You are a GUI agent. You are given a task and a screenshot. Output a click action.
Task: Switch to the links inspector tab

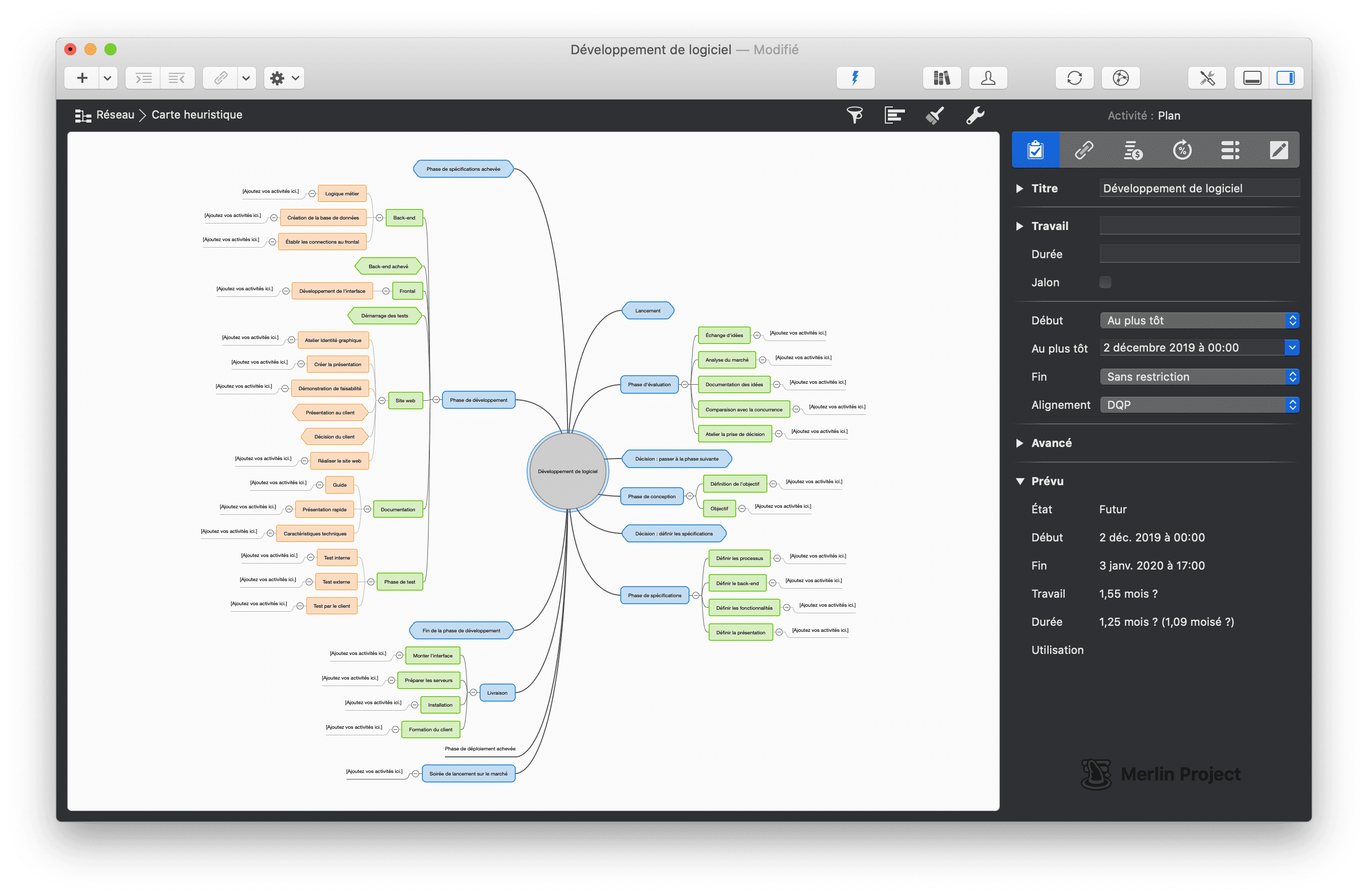tap(1084, 150)
